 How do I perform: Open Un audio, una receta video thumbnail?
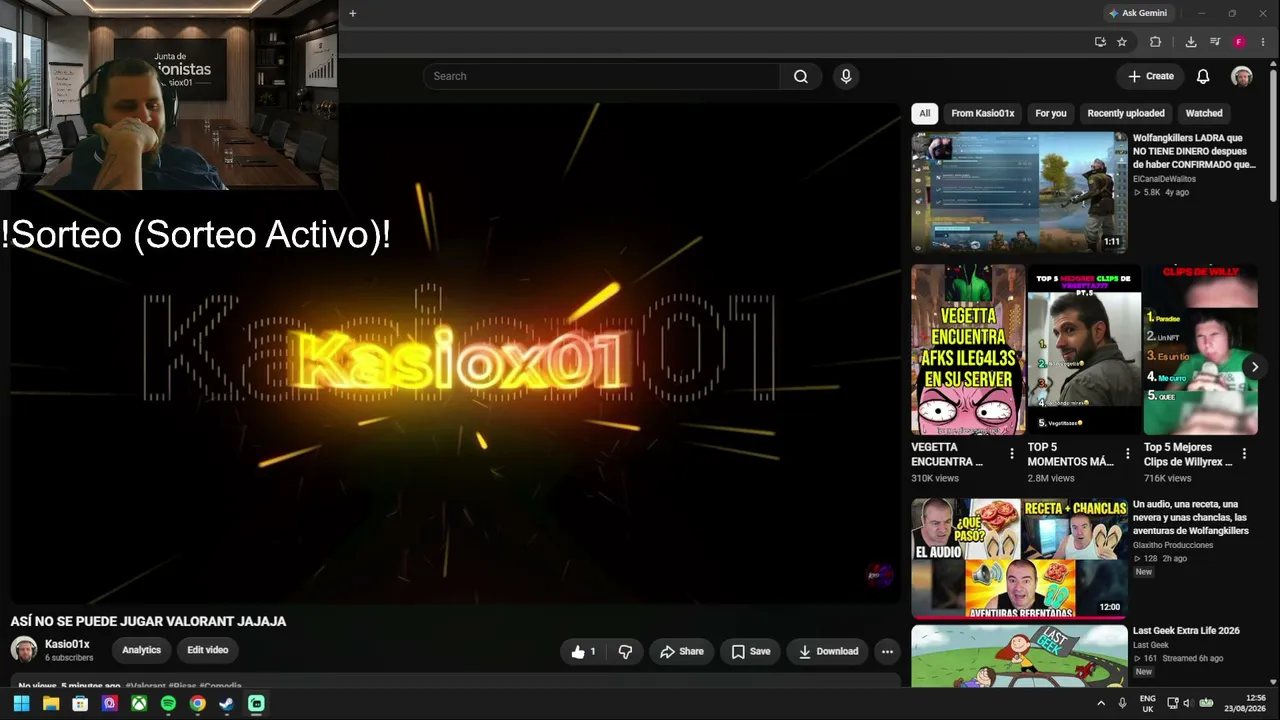pyautogui.click(x=1019, y=559)
